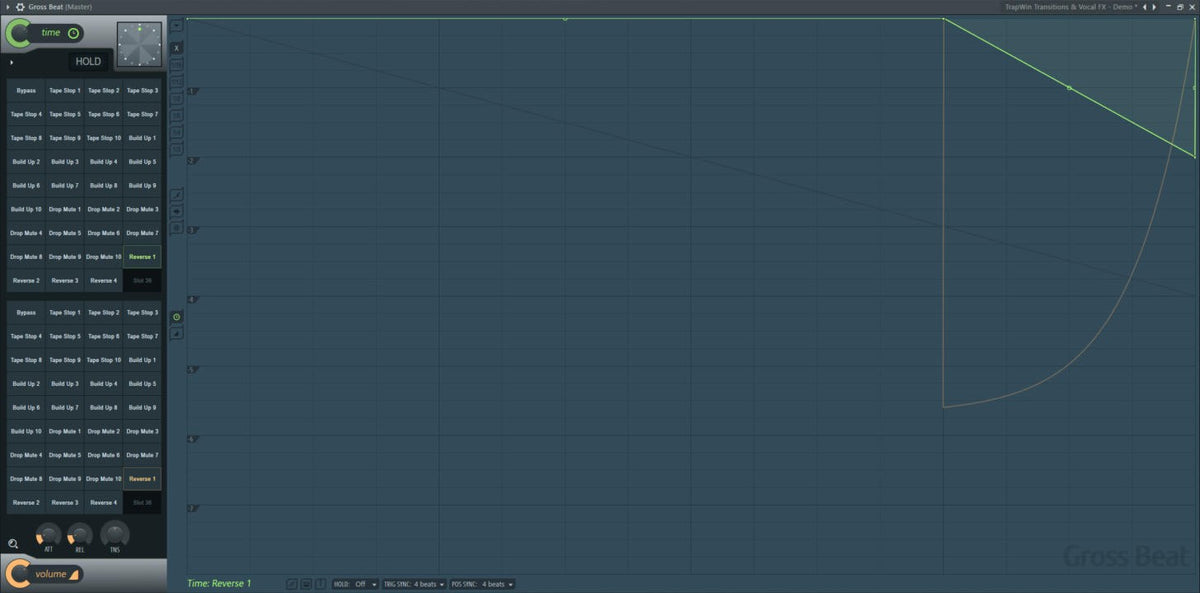Go to next preset arrow in title bar
1200x593 pixels.
pyautogui.click(x=1155, y=7)
